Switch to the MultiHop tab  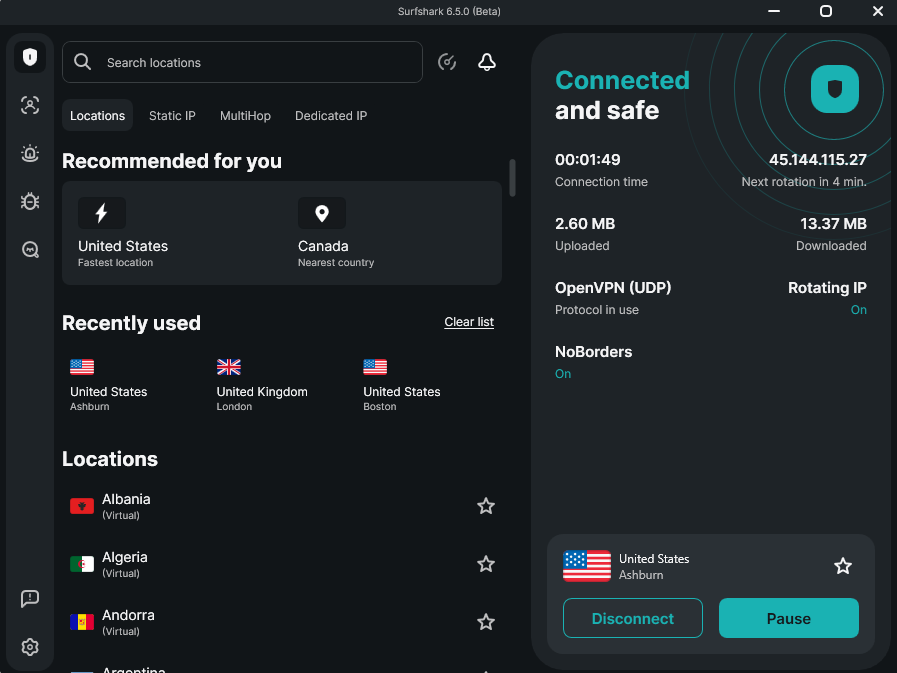tap(245, 116)
